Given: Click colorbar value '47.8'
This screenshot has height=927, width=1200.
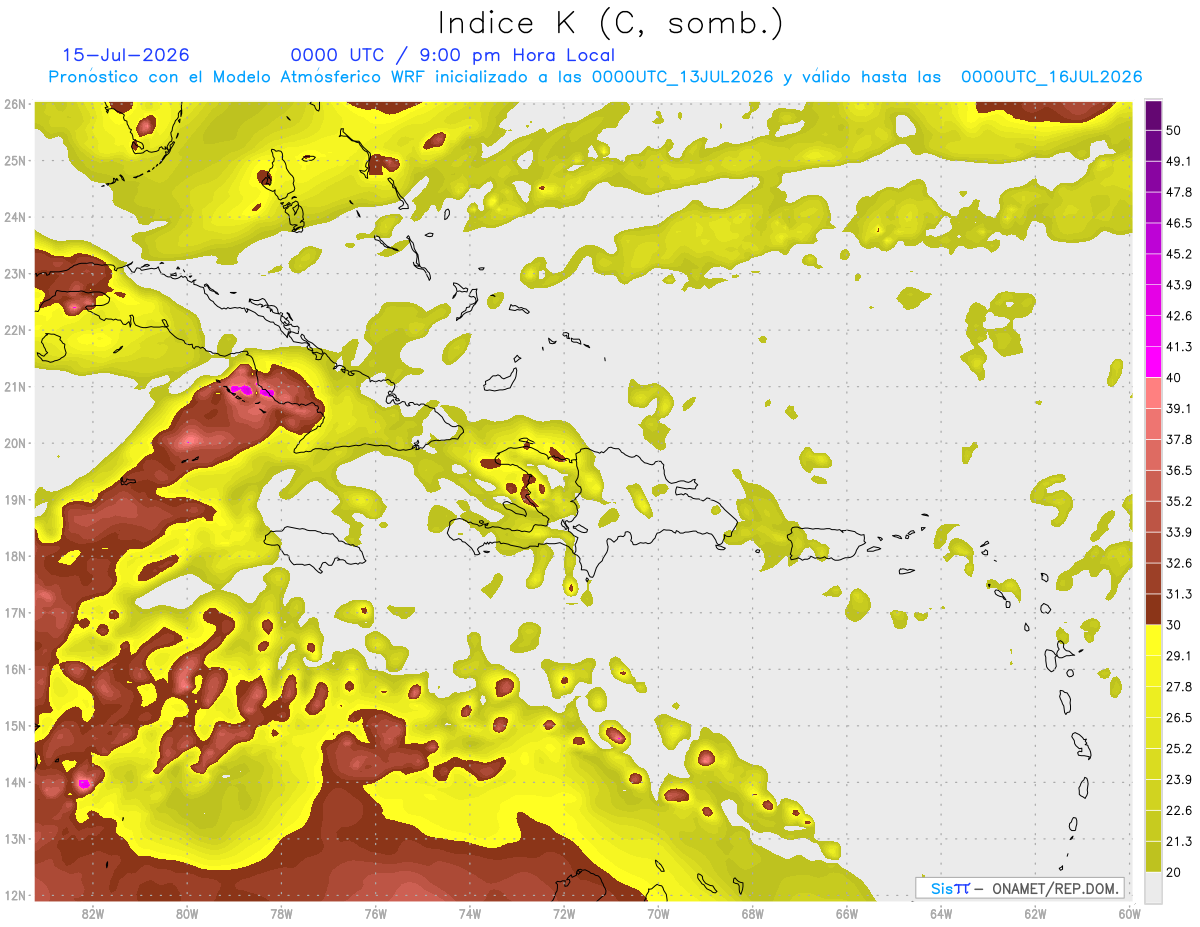Looking at the screenshot, I should pos(1178,191).
